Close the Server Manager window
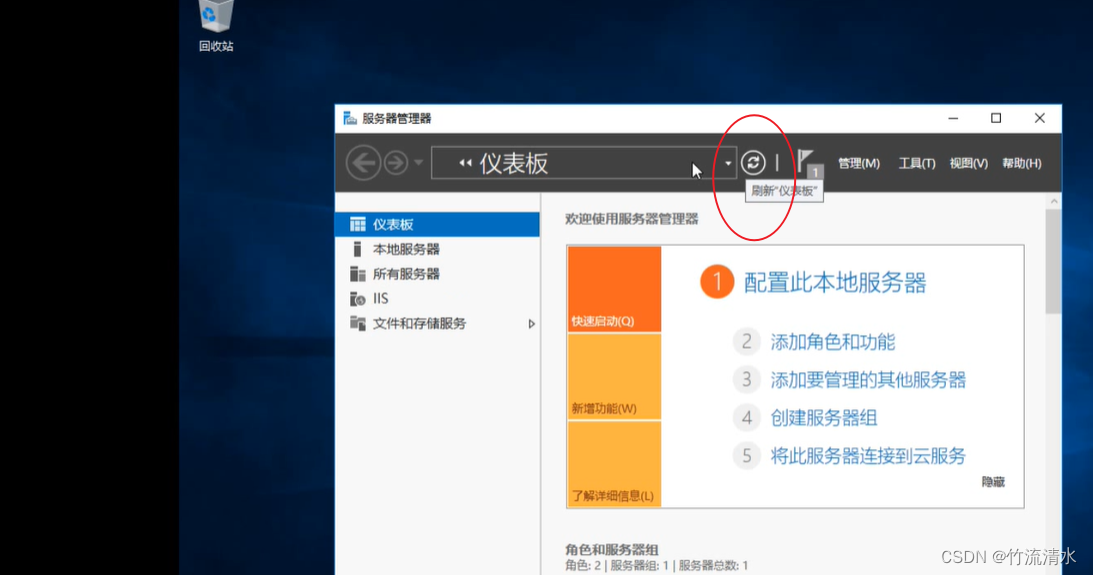The image size is (1093, 575). pos(1039,118)
